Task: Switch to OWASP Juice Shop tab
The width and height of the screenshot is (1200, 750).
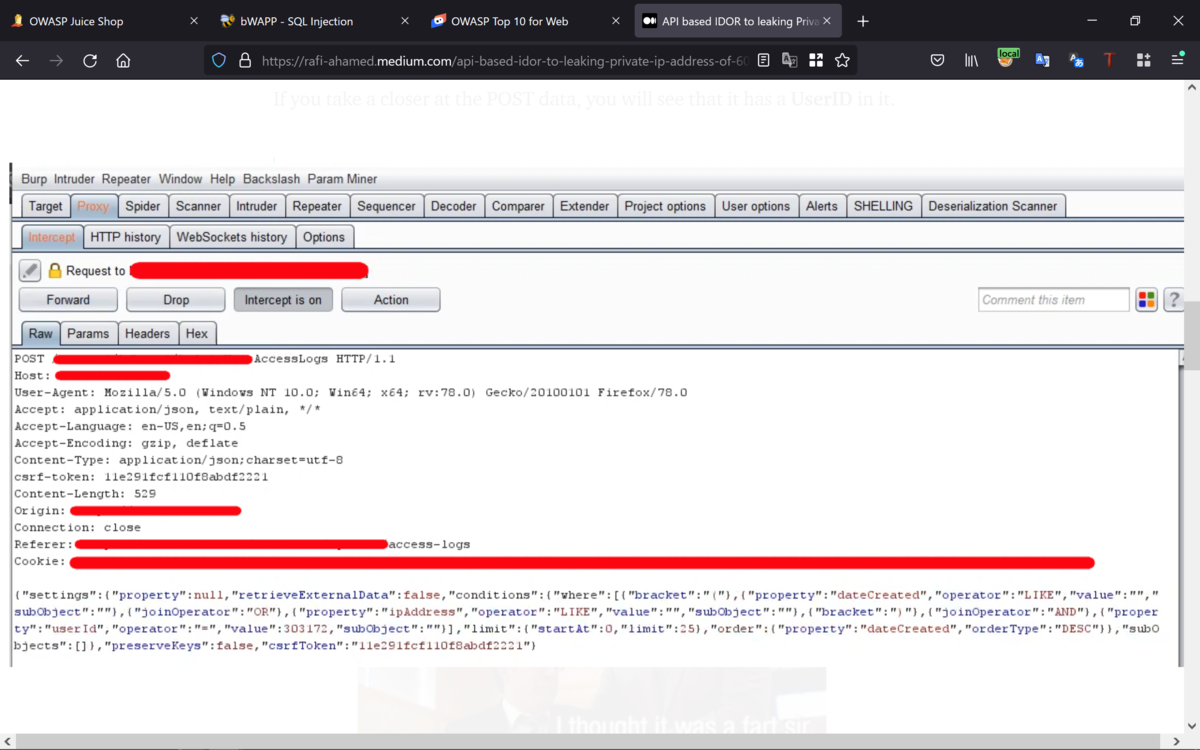Action: pos(105,21)
